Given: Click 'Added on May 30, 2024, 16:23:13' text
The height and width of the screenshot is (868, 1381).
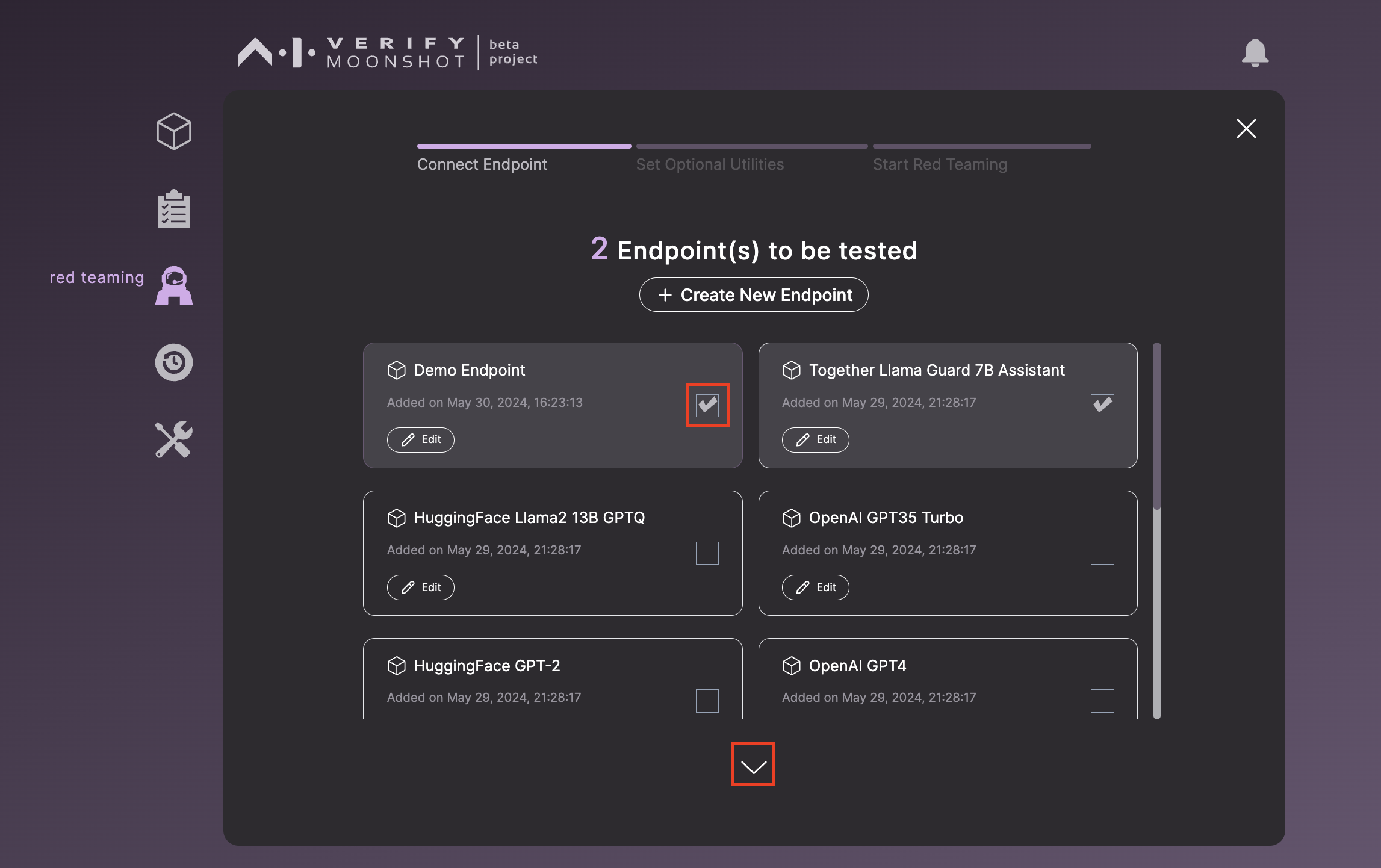Looking at the screenshot, I should 485,402.
